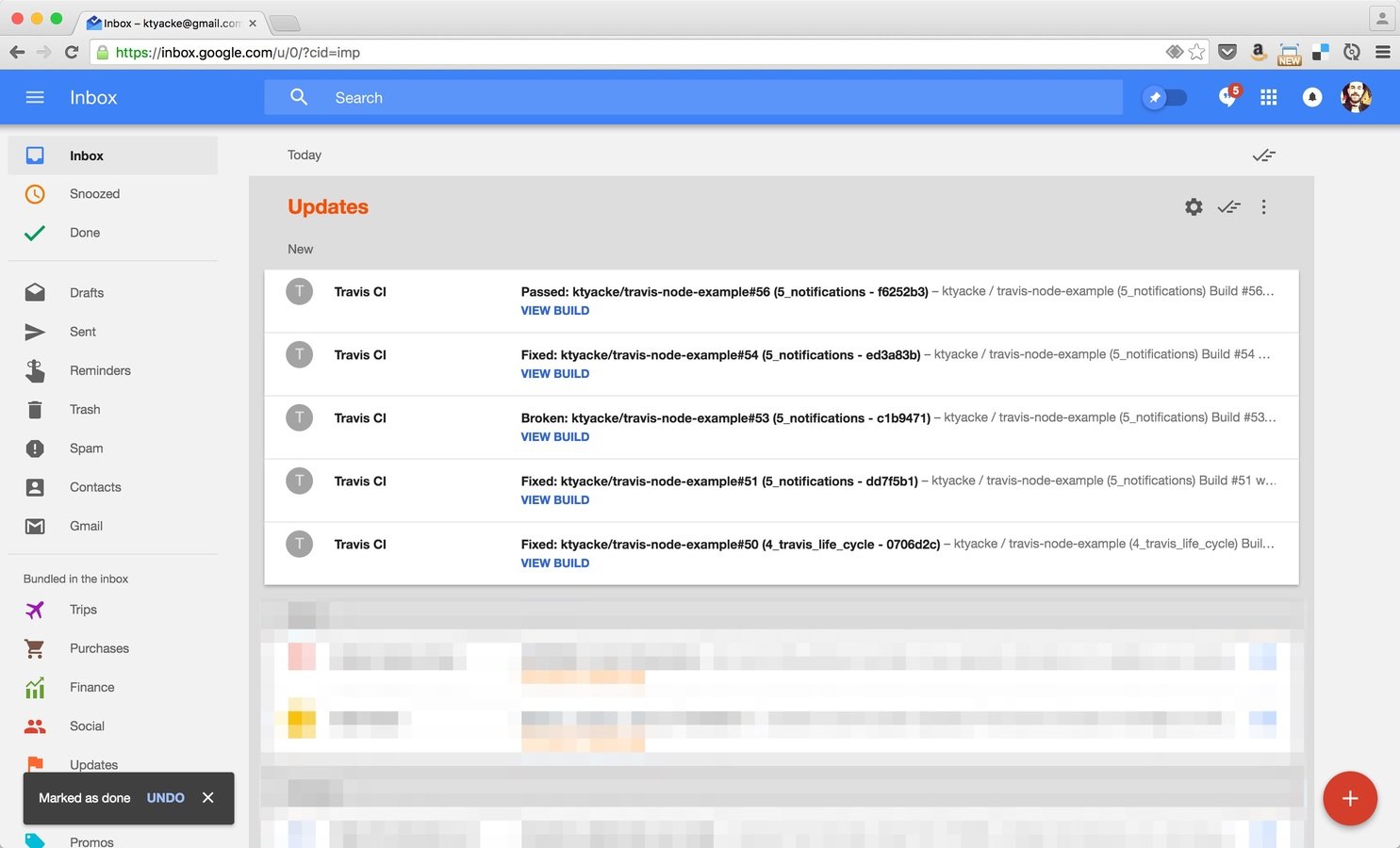
Task: Dismiss the Marked as done toast
Action: tap(208, 797)
